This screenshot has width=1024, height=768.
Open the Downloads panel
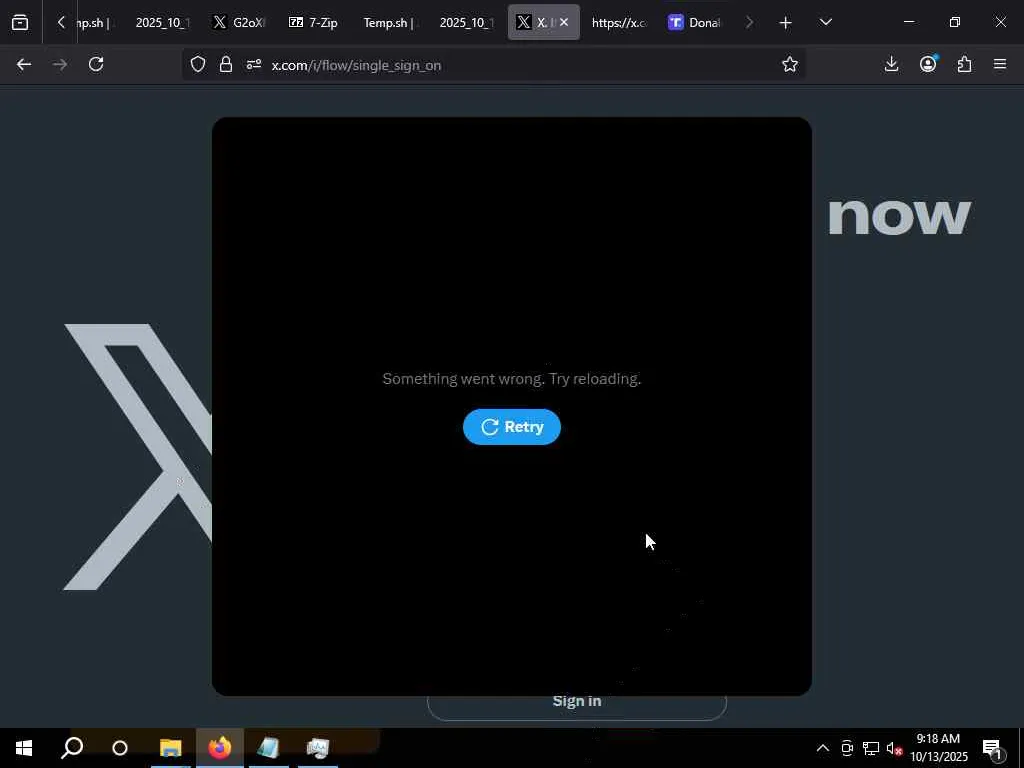[891, 64]
